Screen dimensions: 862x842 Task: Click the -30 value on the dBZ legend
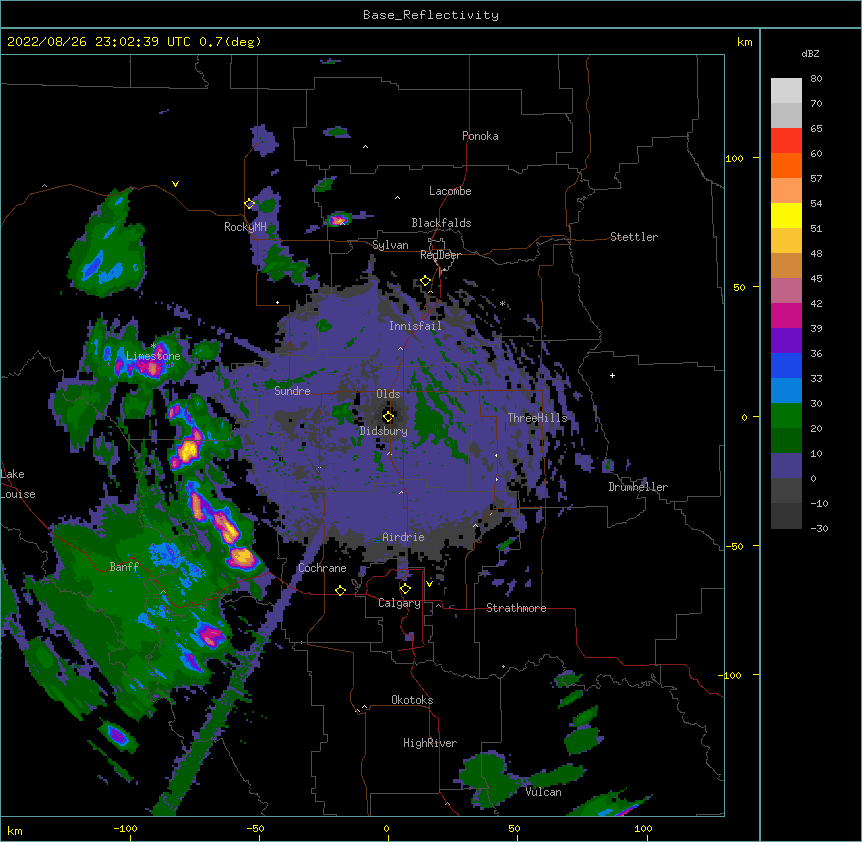tap(819, 529)
